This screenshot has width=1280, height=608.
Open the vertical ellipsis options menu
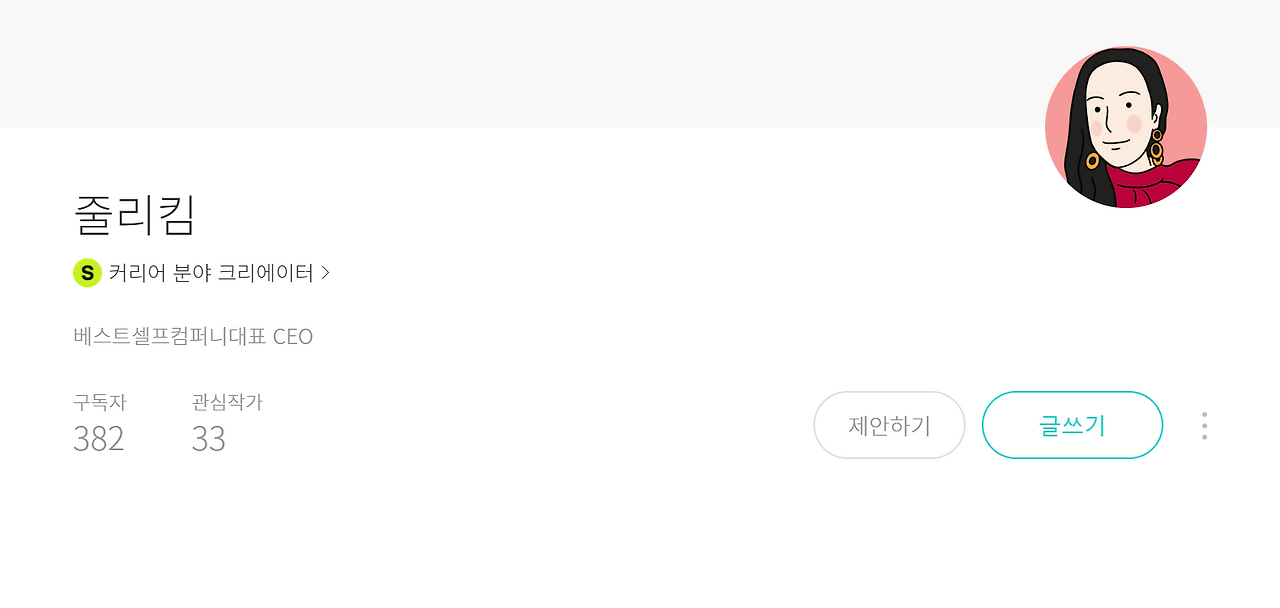click(1204, 425)
